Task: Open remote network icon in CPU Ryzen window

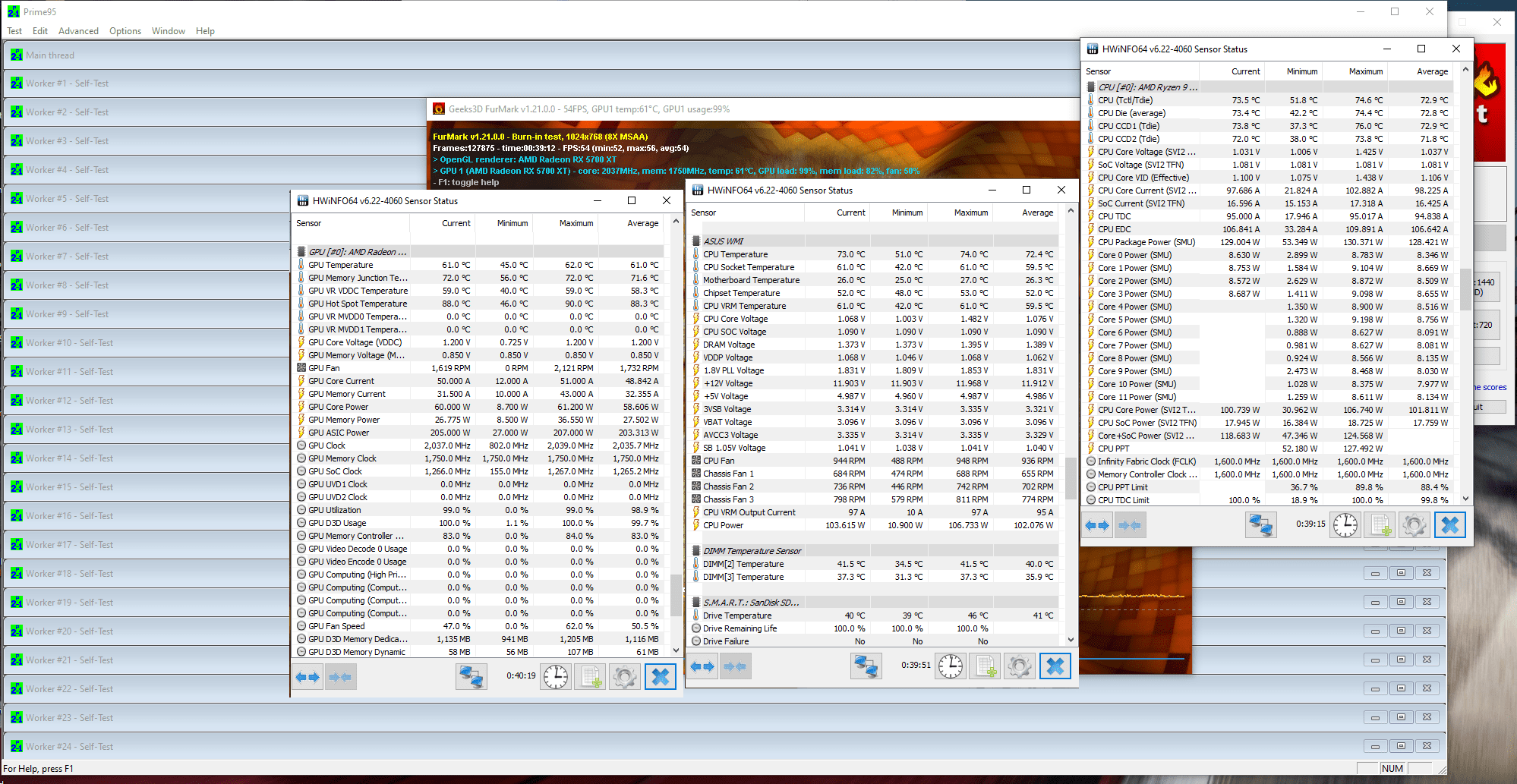Action: point(1260,525)
